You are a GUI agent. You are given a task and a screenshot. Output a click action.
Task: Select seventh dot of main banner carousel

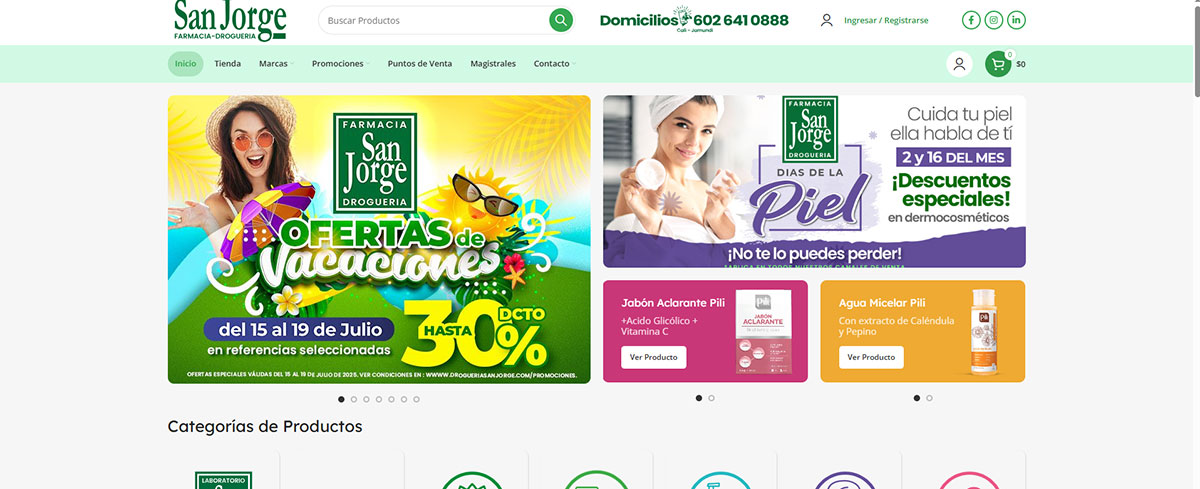click(x=416, y=399)
